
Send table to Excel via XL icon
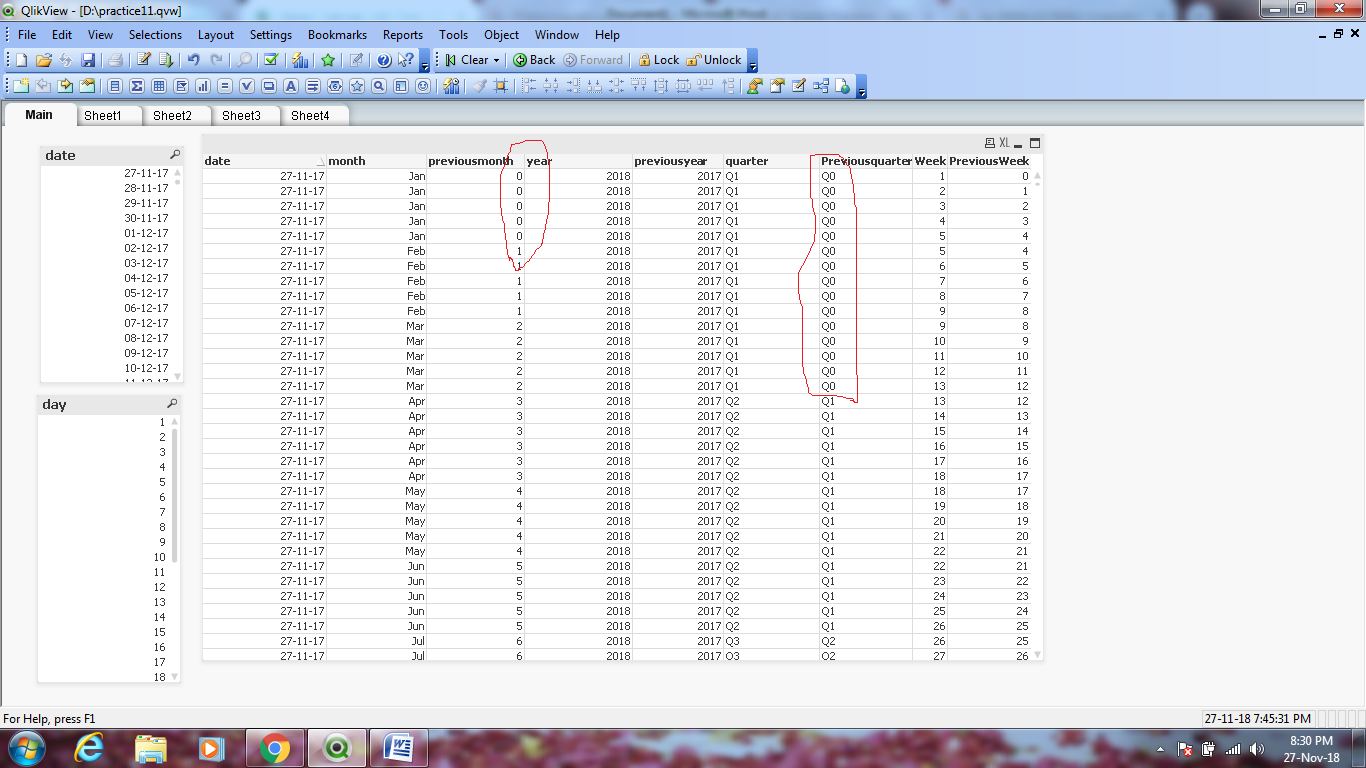[x=1004, y=143]
